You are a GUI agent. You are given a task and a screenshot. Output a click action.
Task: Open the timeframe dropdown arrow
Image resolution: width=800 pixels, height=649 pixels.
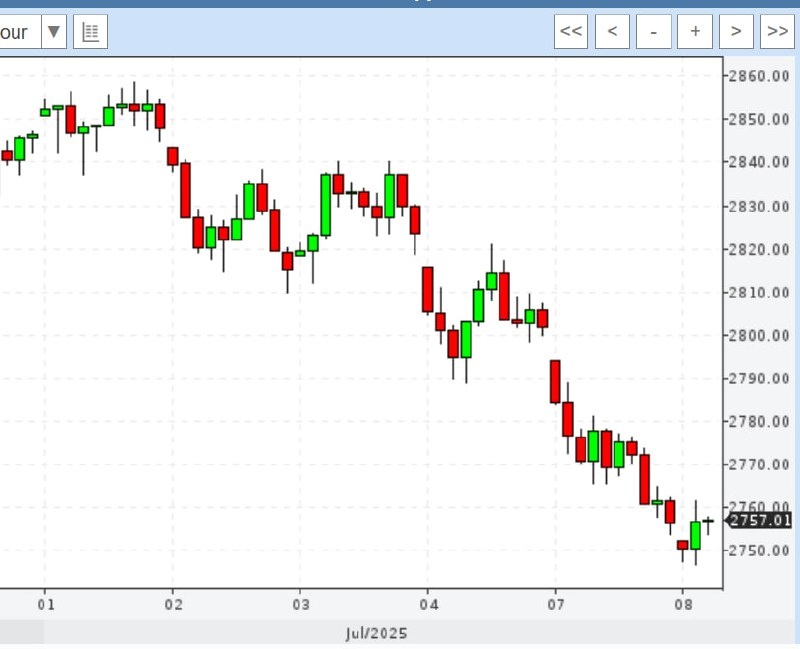tap(54, 32)
